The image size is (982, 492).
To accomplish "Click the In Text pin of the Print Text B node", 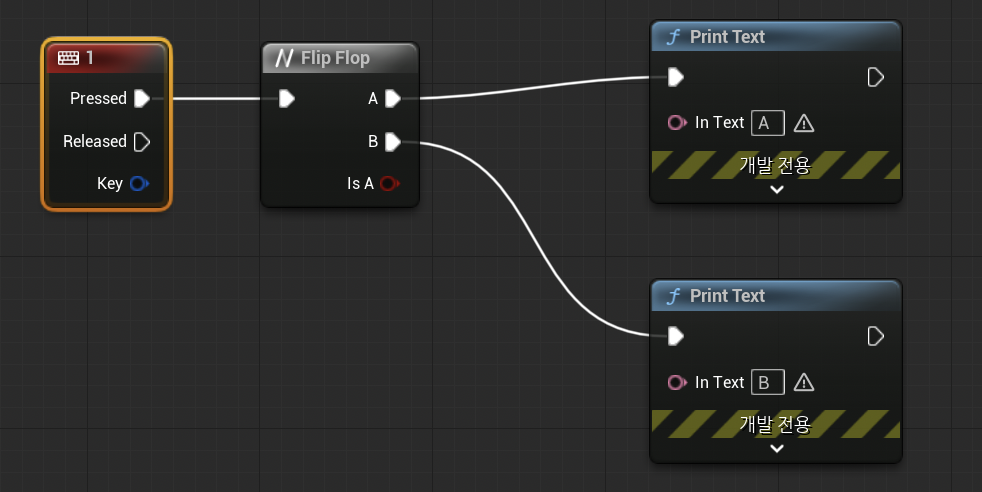I will [677, 382].
